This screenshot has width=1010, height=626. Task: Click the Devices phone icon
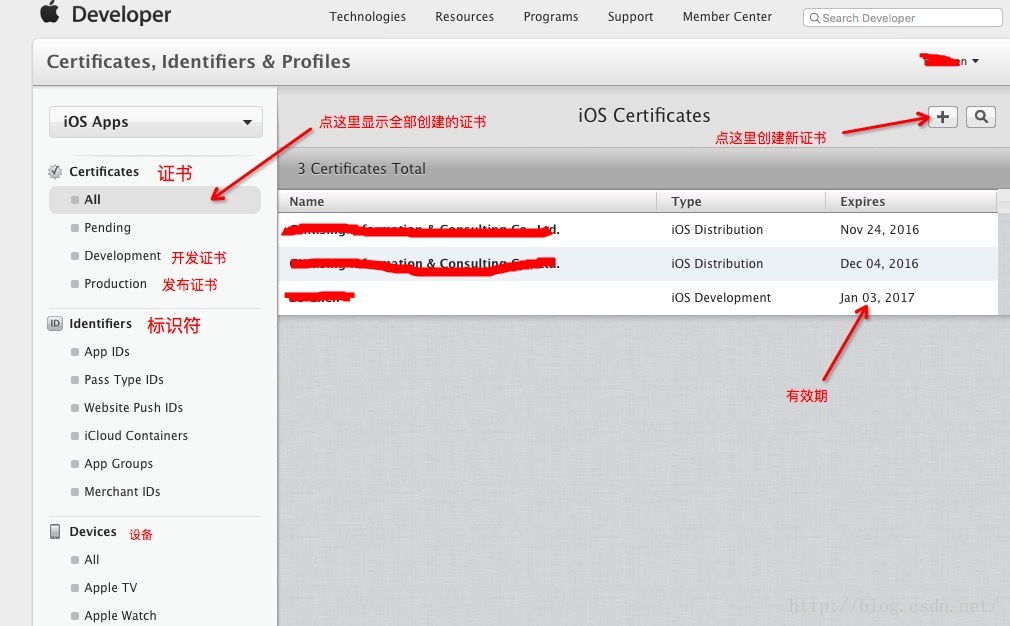point(55,531)
